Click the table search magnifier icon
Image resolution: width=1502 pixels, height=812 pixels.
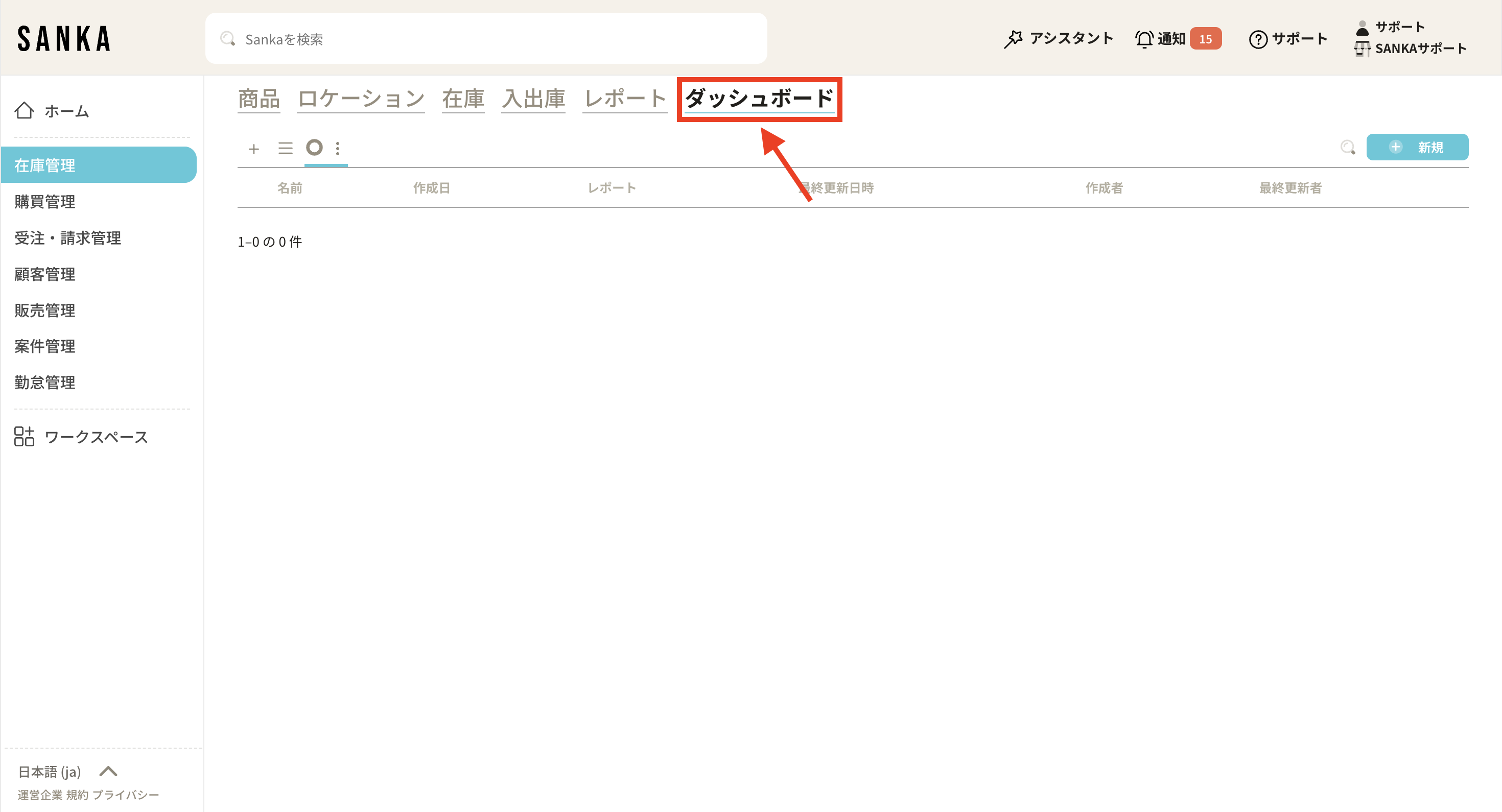tap(1348, 148)
